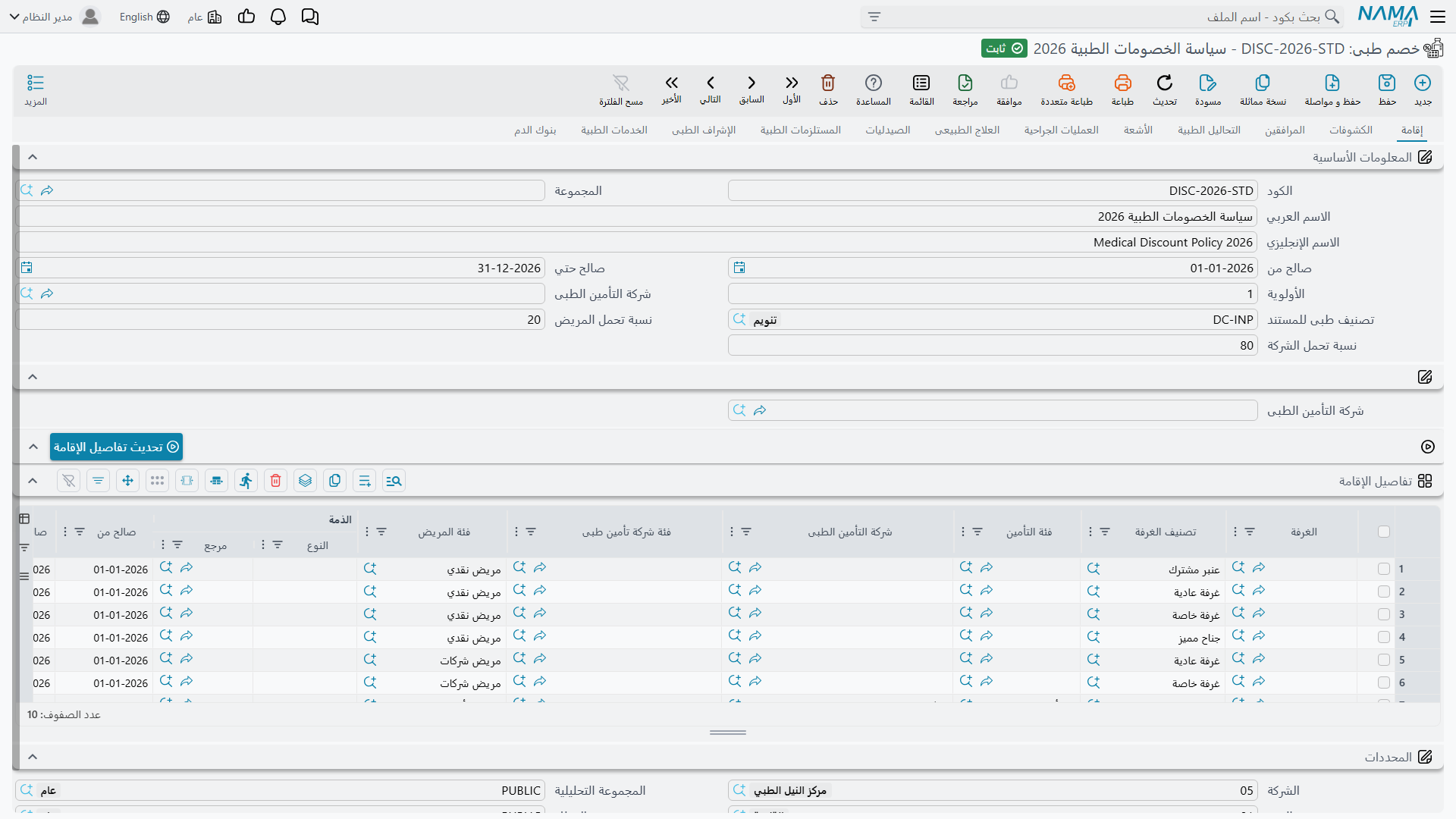
Task: Click the search box بحث بكود - اسم الملف
Action: click(1102, 17)
